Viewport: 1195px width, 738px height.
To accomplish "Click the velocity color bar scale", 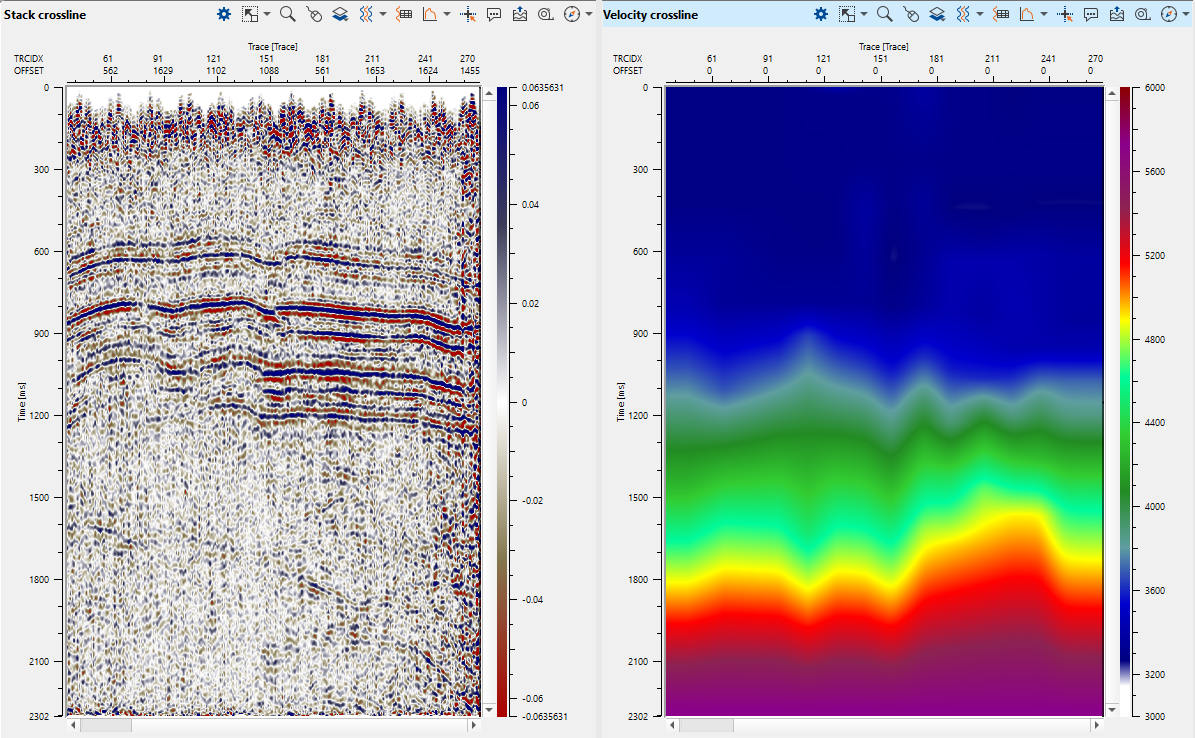I will pos(1125,400).
